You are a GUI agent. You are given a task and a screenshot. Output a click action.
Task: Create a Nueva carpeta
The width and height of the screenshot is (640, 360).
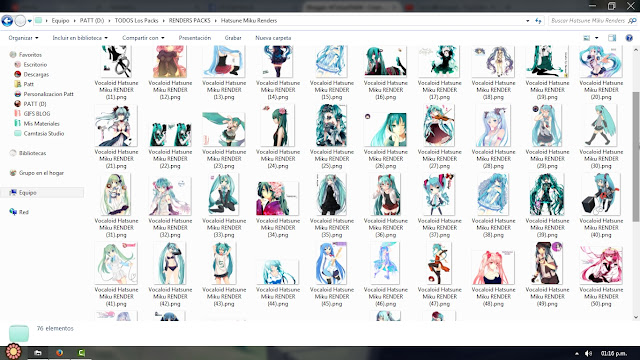[273, 38]
